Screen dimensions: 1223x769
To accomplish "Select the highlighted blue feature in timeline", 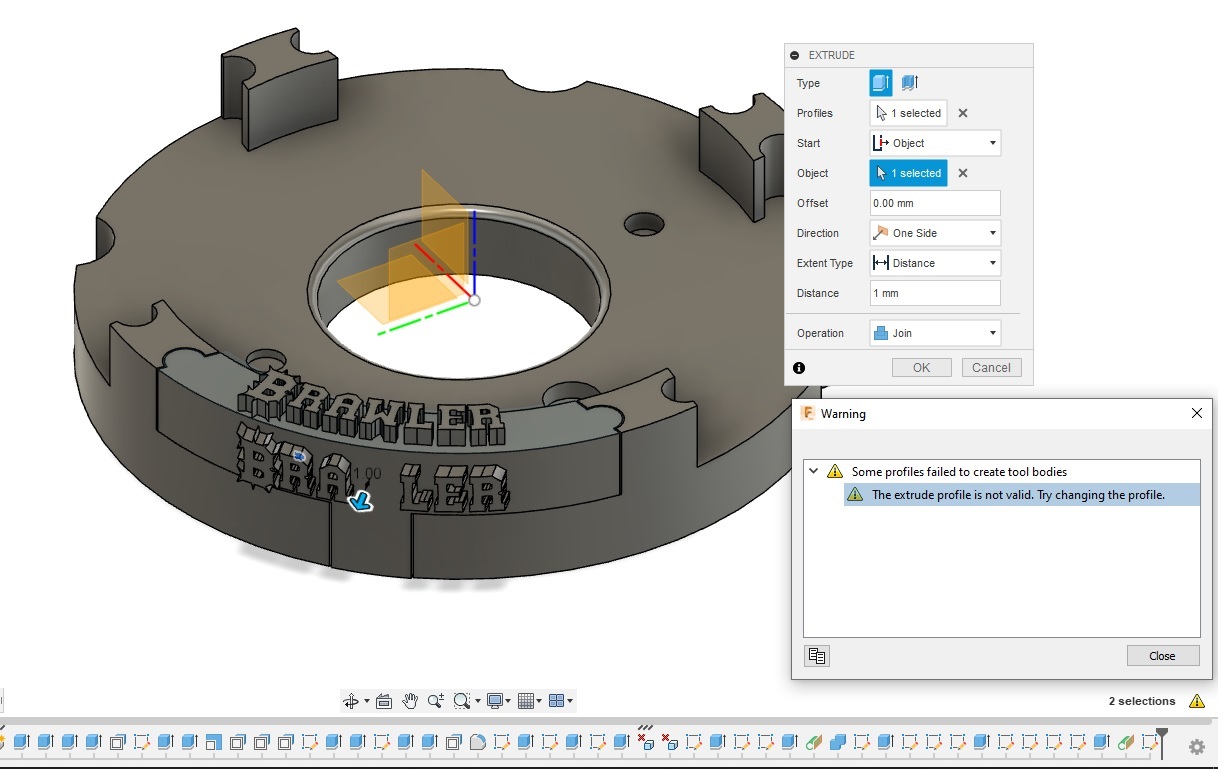I will coord(213,742).
